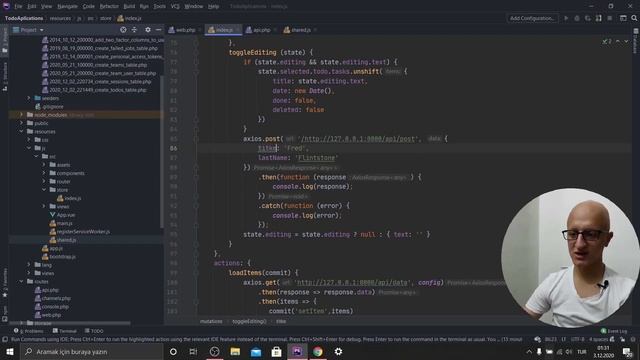Image resolution: width=640 pixels, height=360 pixels.
Task: Go to previous highlighted problem arrow
Action: (x=618, y=41)
